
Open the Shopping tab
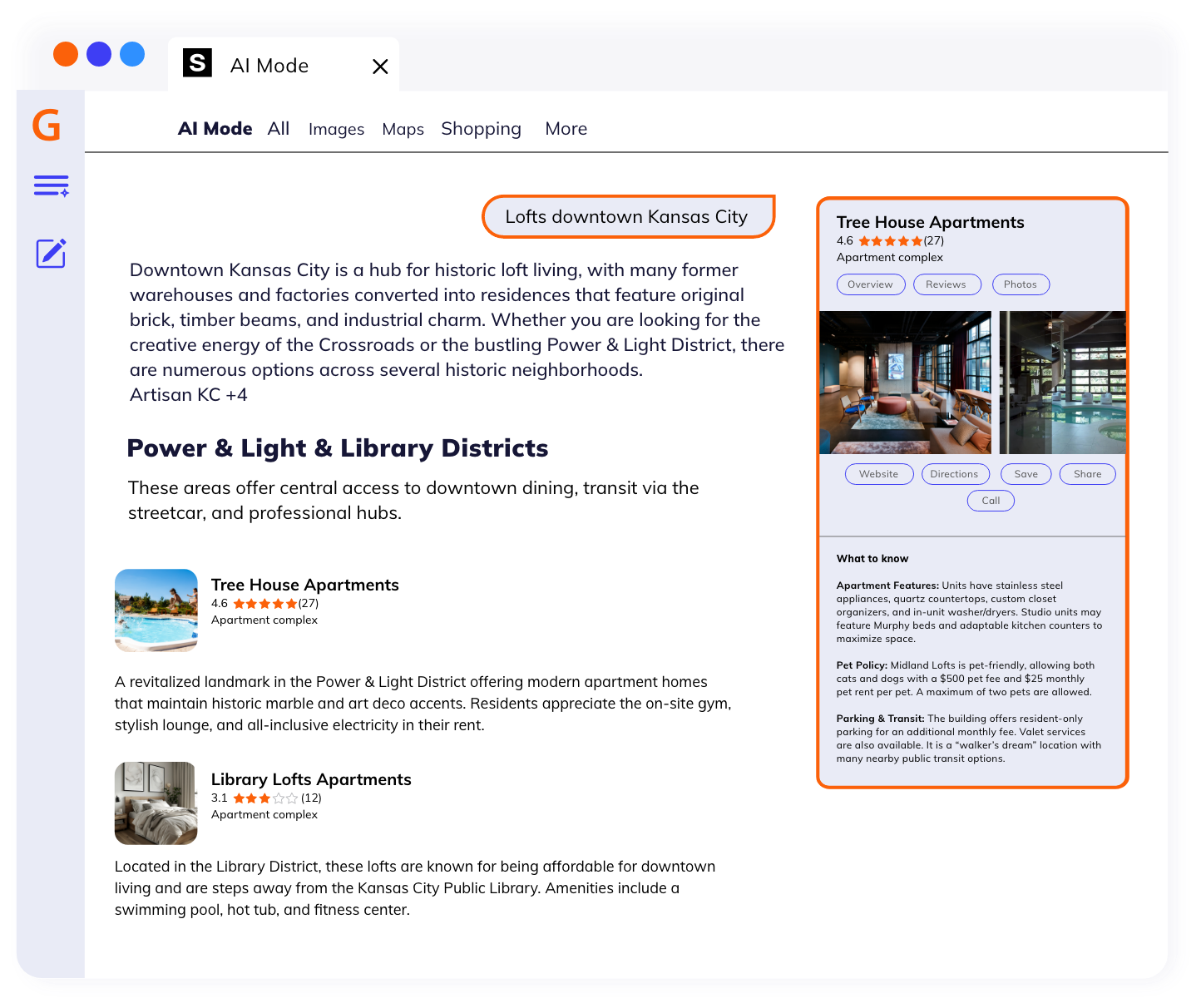tap(481, 129)
